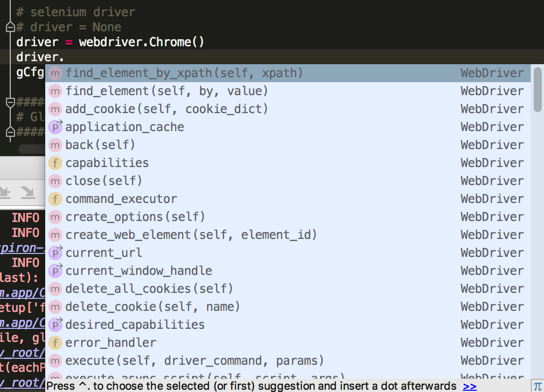The width and height of the screenshot is (544, 392).
Task: Click property icon beside desired_capabilities
Action: click(x=55, y=325)
